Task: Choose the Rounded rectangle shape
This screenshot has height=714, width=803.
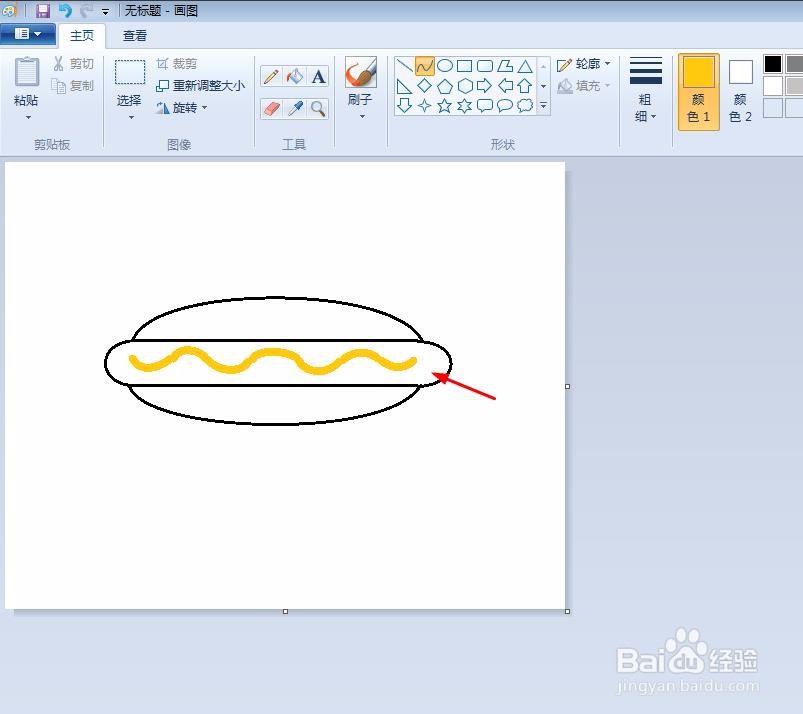Action: 484,66
